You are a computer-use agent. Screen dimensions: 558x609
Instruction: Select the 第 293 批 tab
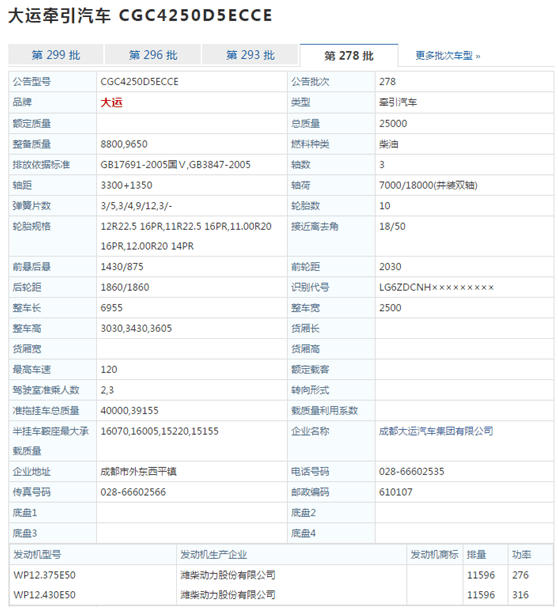point(250,55)
